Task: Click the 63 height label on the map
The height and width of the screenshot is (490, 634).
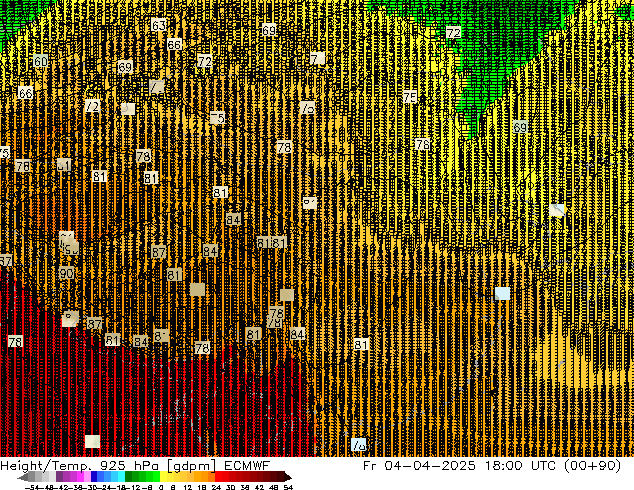Action: click(x=158, y=25)
